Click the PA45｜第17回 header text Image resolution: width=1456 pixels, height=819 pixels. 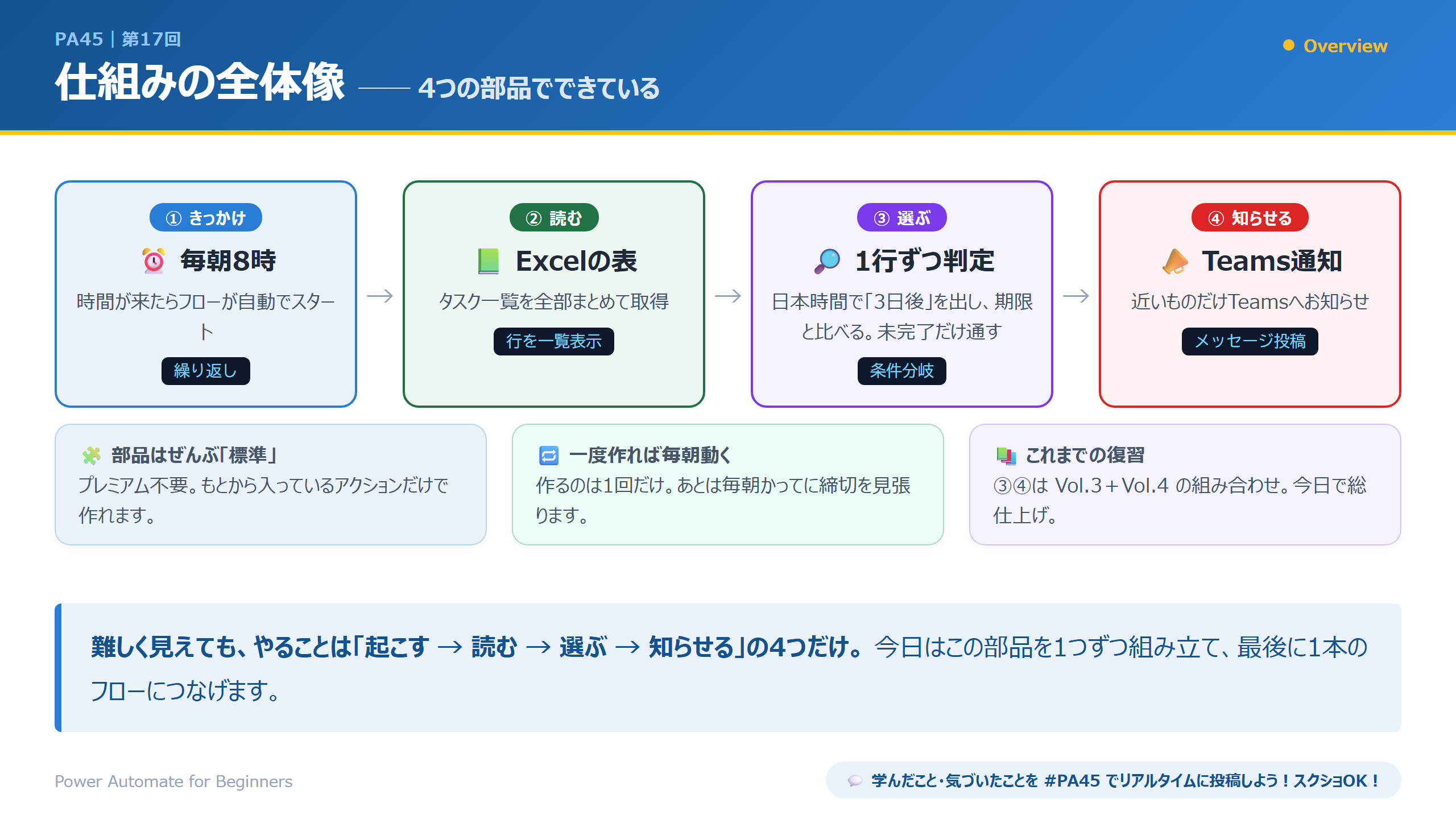(118, 39)
